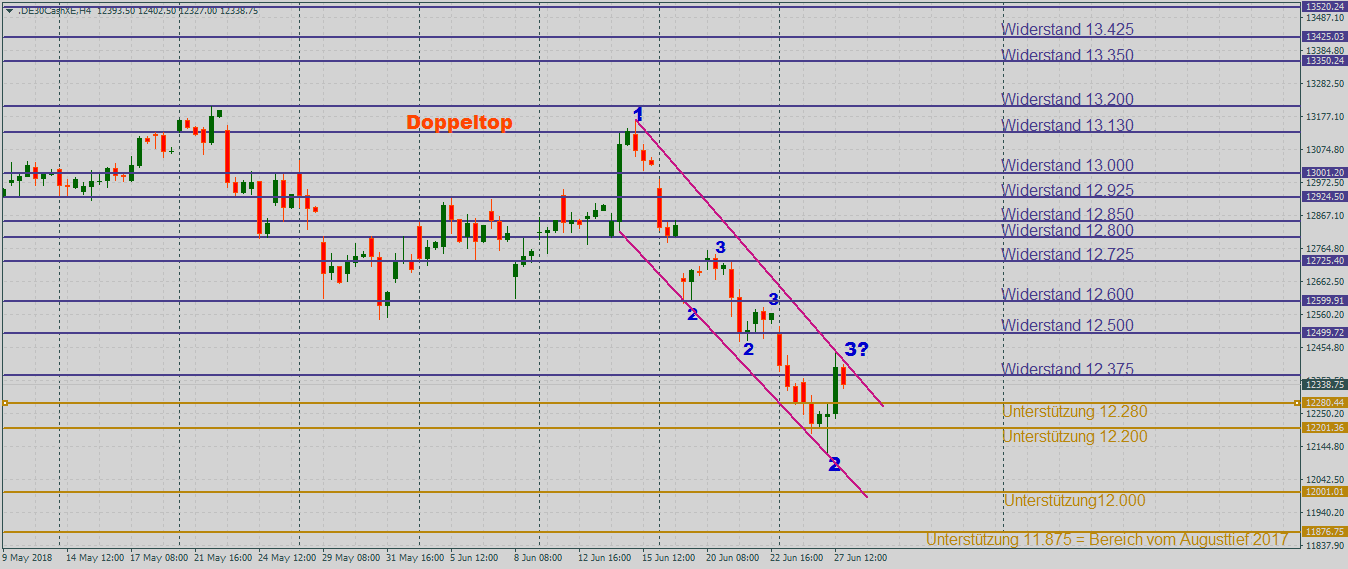The image size is (1348, 569).
Task: Click the 11837.90 tick on the price scale
Action: coord(1323,546)
